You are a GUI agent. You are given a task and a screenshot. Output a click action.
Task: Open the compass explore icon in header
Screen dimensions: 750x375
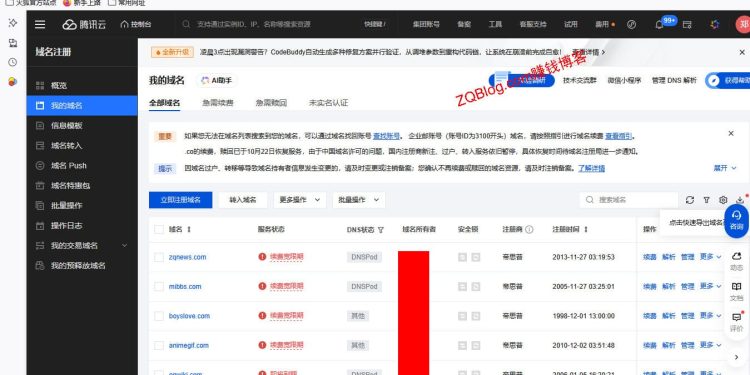pyautogui.click(x=631, y=24)
